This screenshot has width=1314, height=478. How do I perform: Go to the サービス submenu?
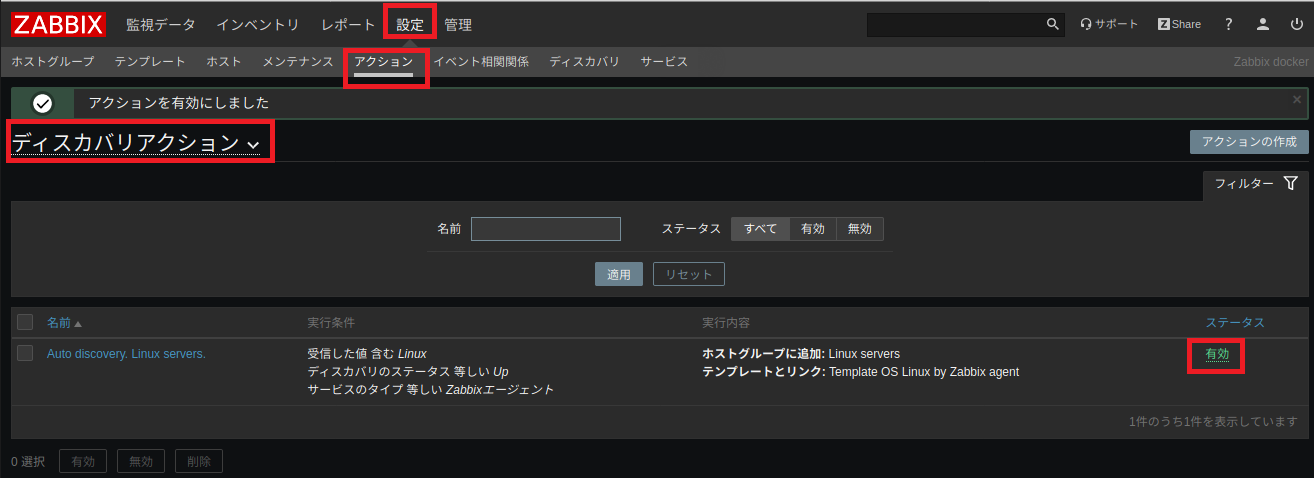coord(664,62)
